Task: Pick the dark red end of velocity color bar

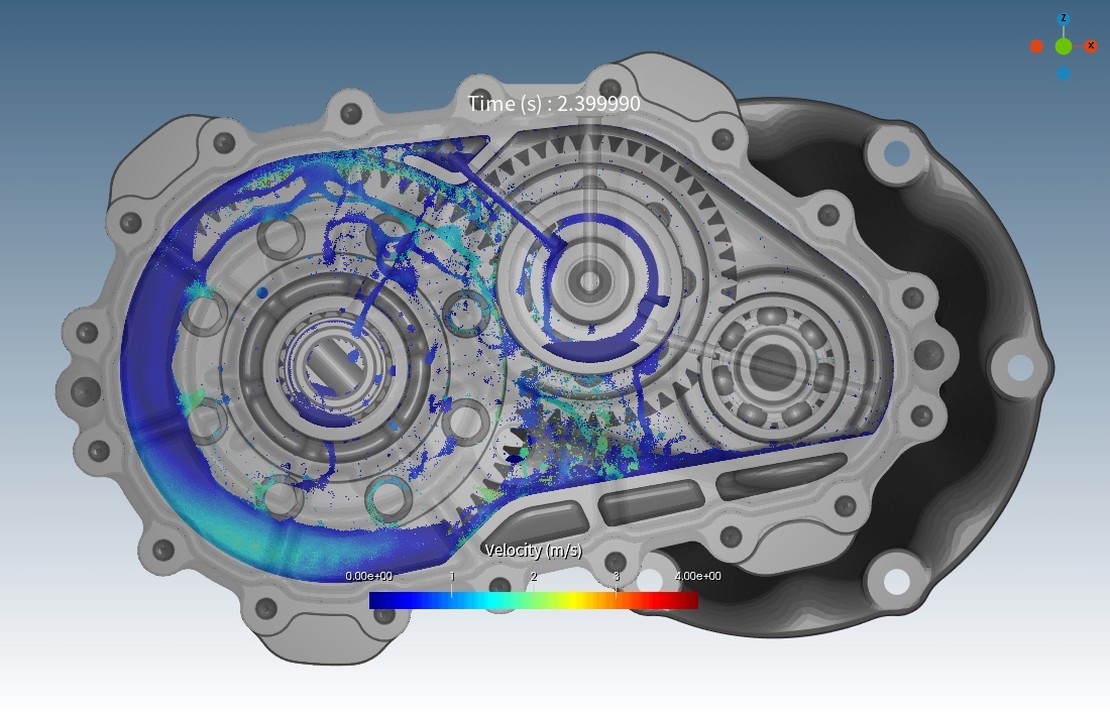Action: 688,600
